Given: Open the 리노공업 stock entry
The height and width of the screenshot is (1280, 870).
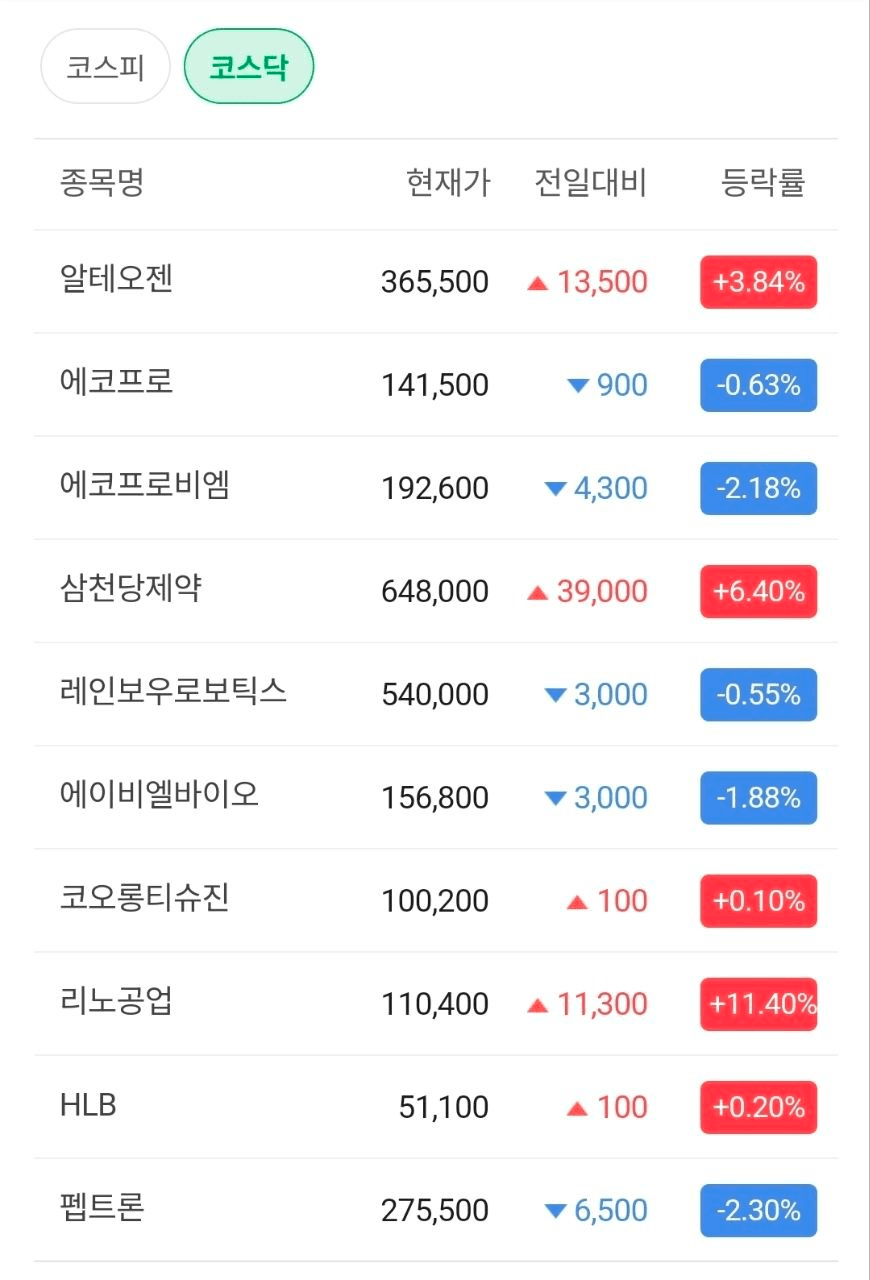Looking at the screenshot, I should (x=117, y=1000).
